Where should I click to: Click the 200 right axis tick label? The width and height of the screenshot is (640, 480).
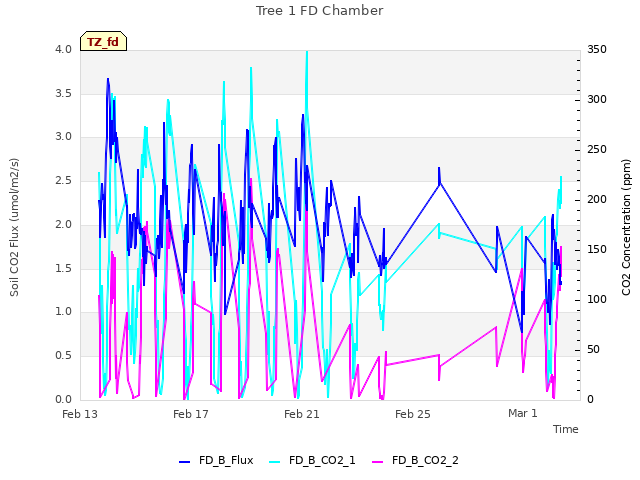597,200
